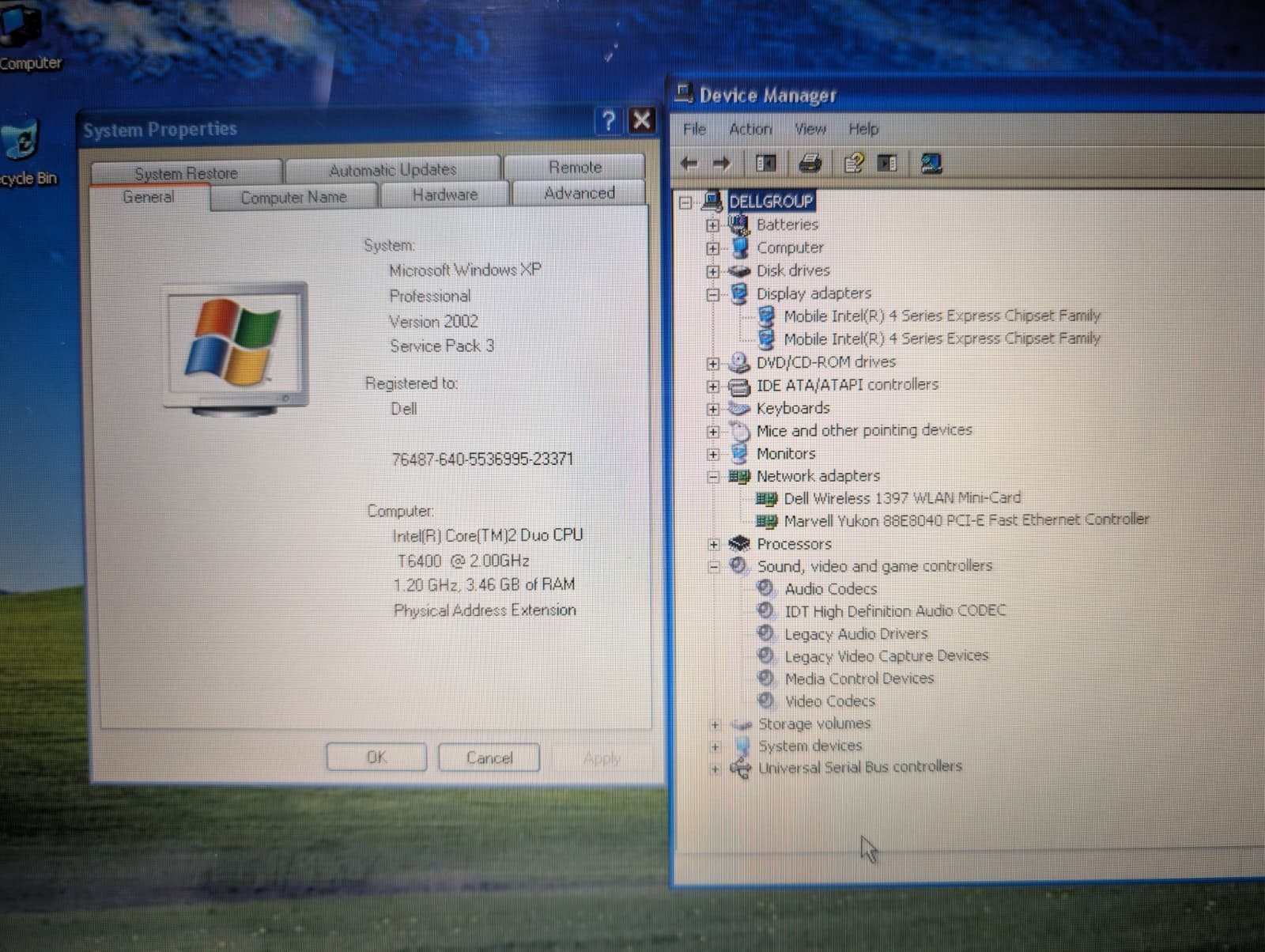Screen dimensions: 1265x952
Task: Expand the Mice and other pointing devices node
Action: [x=712, y=432]
